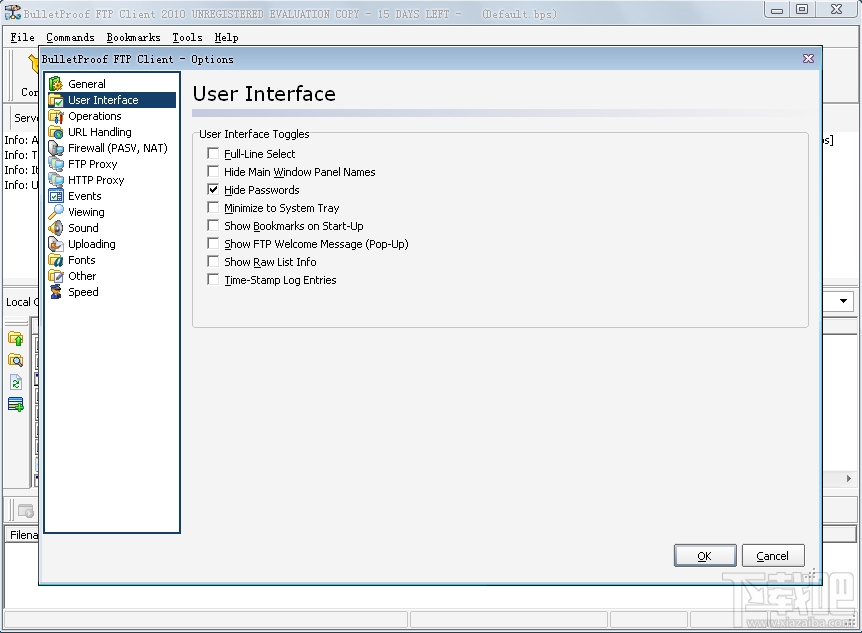Image resolution: width=862 pixels, height=633 pixels.
Task: Click the up-directory folder icon
Action: [18, 338]
